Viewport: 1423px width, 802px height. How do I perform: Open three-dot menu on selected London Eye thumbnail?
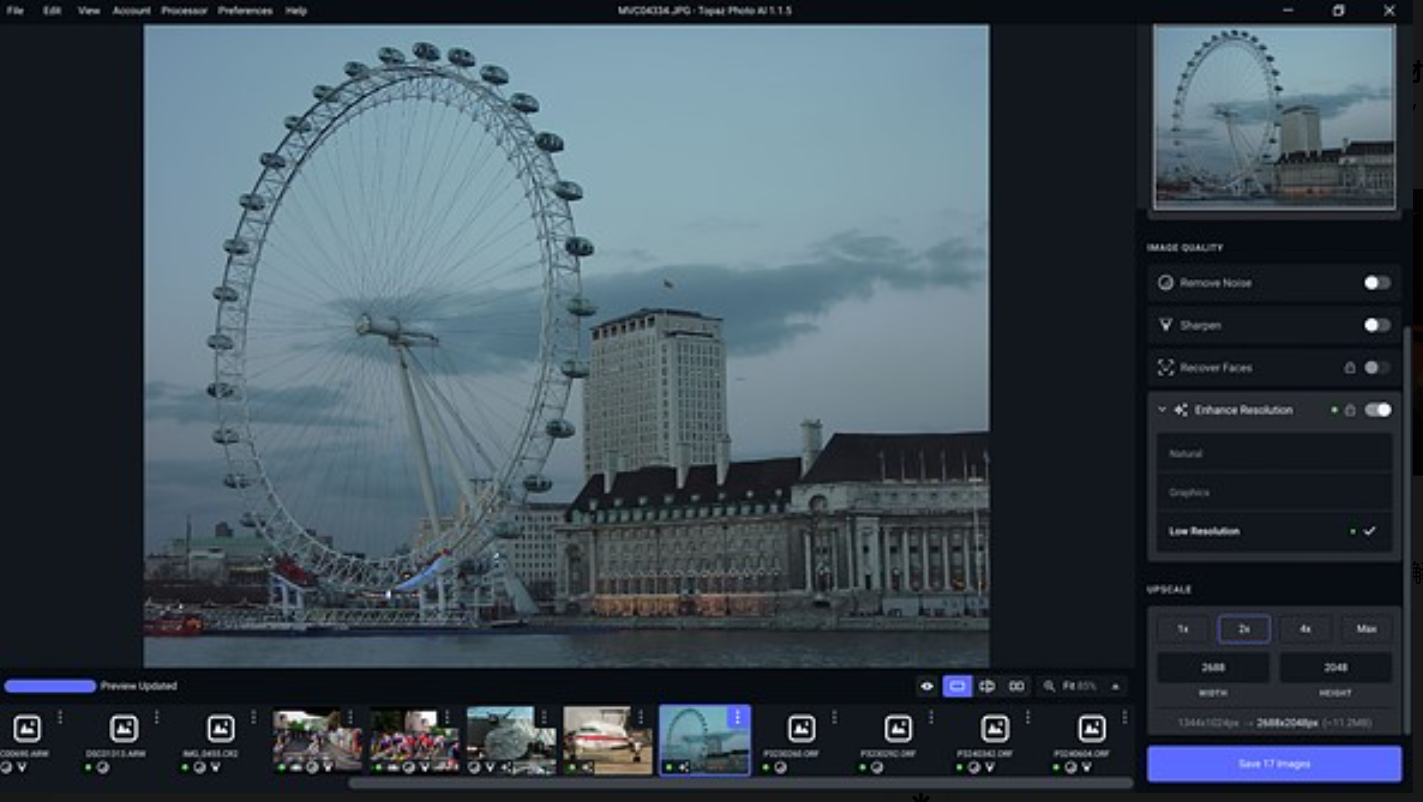pyautogui.click(x=737, y=717)
